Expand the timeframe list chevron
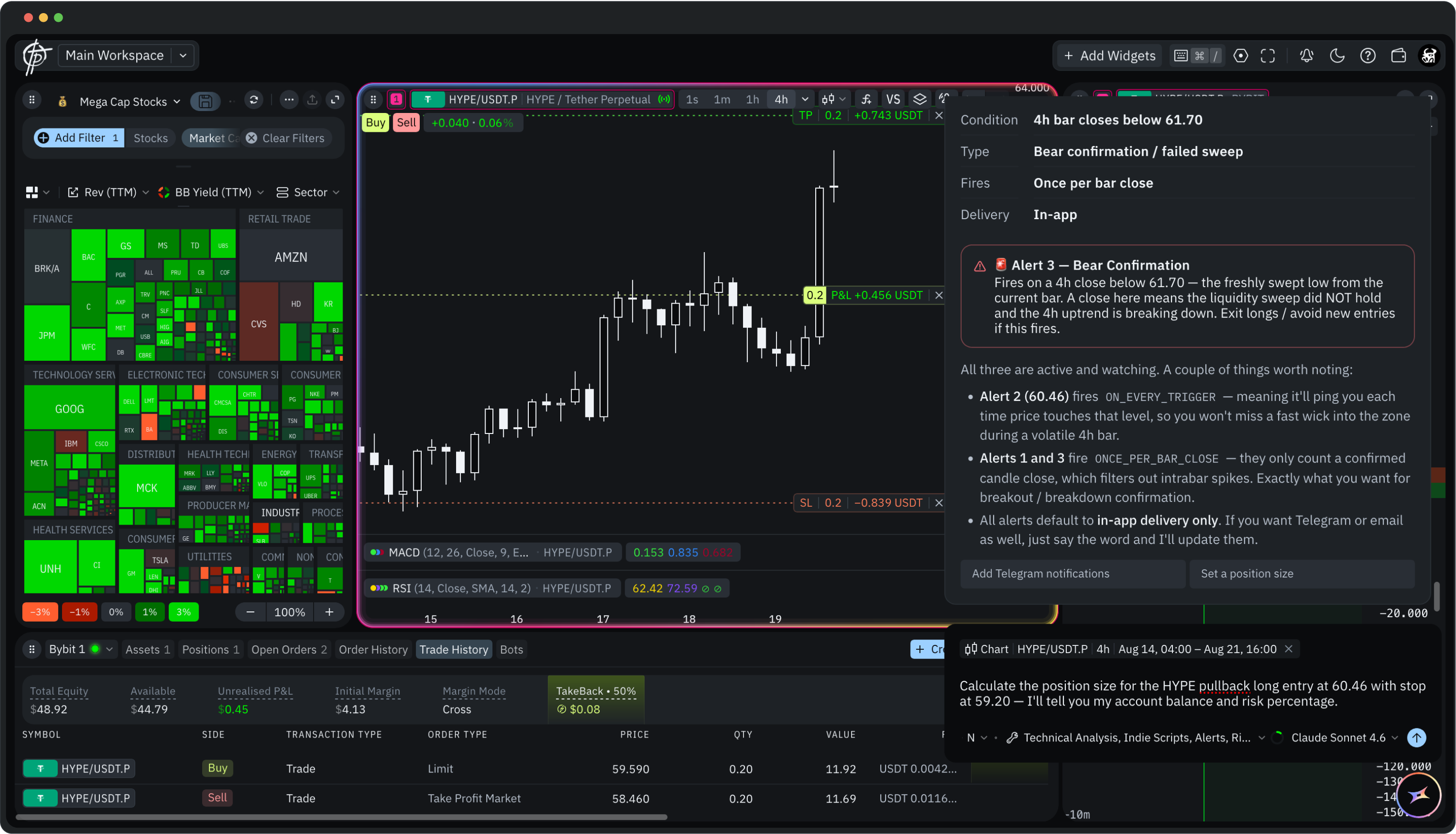 tap(805, 100)
